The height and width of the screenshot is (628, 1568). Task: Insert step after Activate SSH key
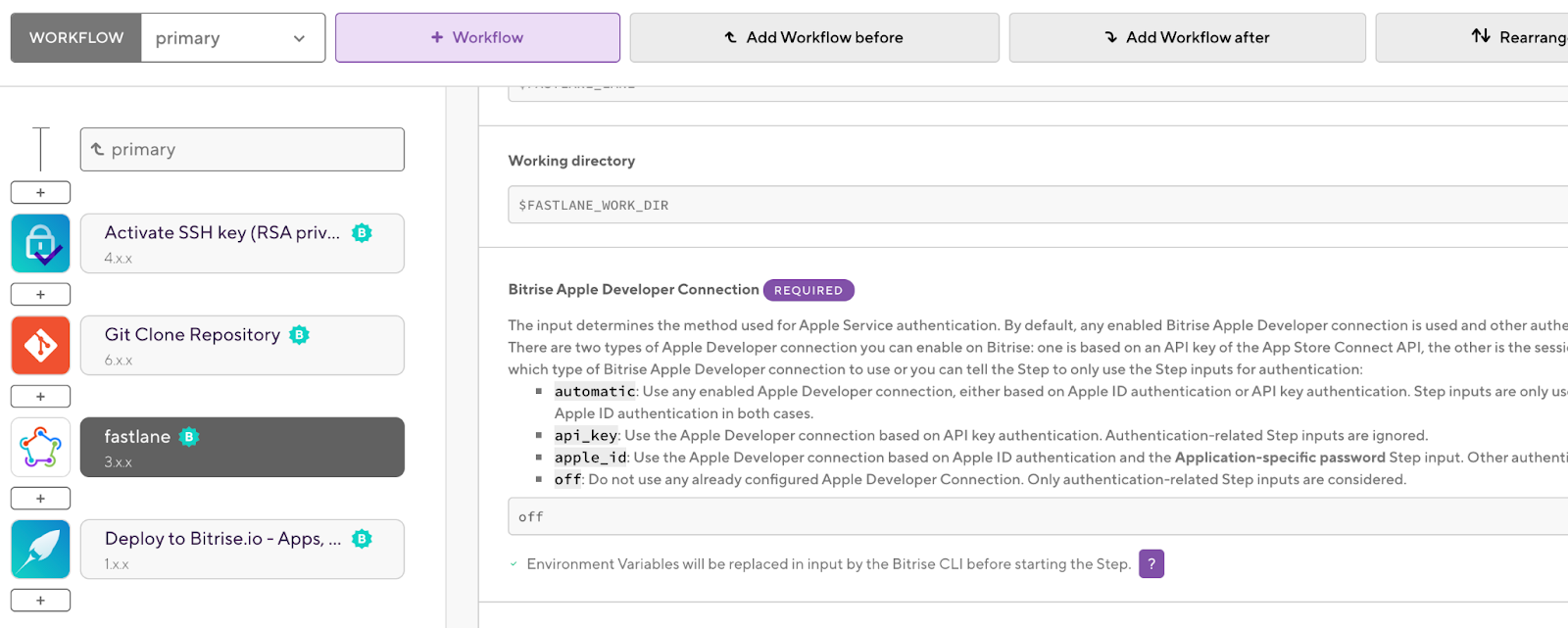[40, 294]
